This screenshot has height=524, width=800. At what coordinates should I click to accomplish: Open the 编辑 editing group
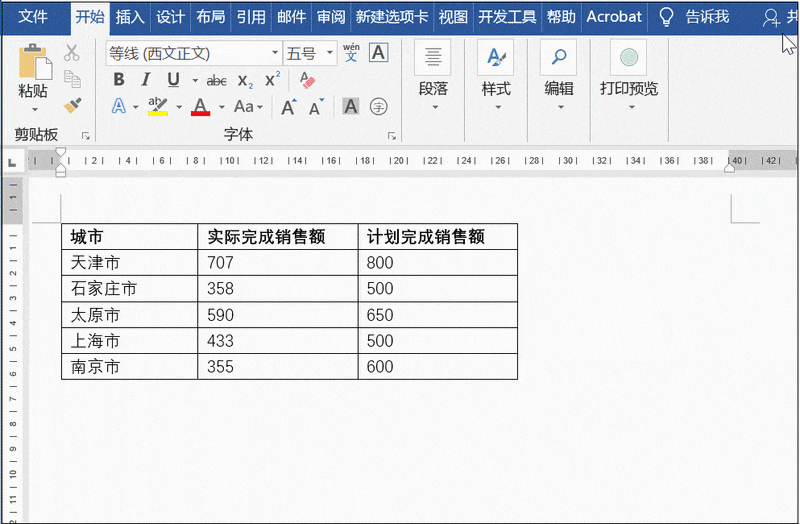pyautogui.click(x=559, y=77)
